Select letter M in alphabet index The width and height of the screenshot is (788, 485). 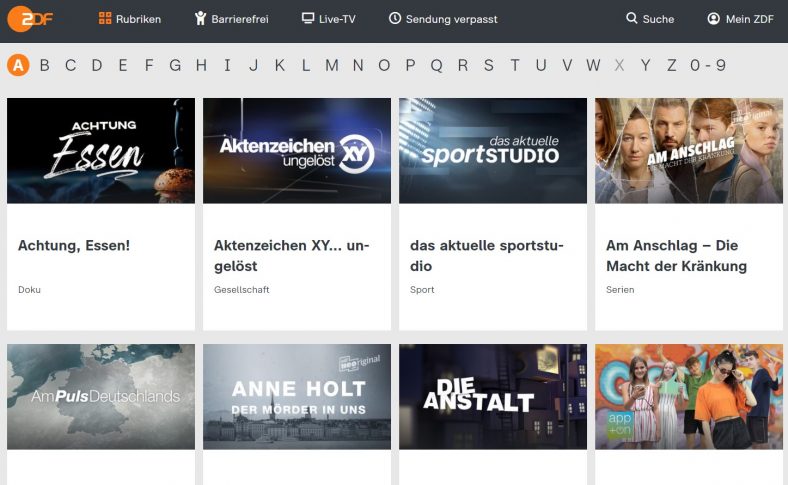pyautogui.click(x=332, y=65)
